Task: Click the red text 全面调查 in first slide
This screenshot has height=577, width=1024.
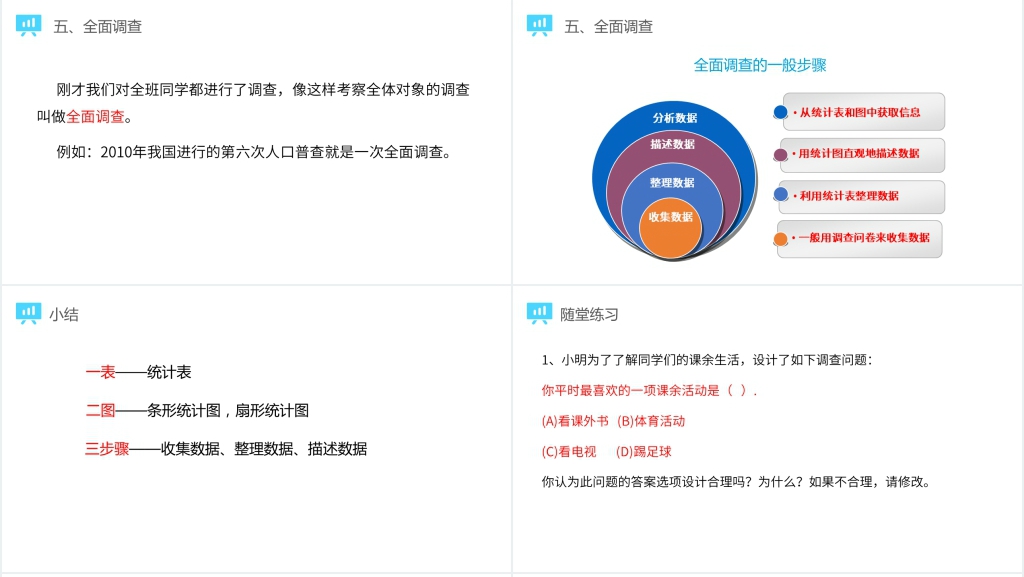Action: click(95, 117)
